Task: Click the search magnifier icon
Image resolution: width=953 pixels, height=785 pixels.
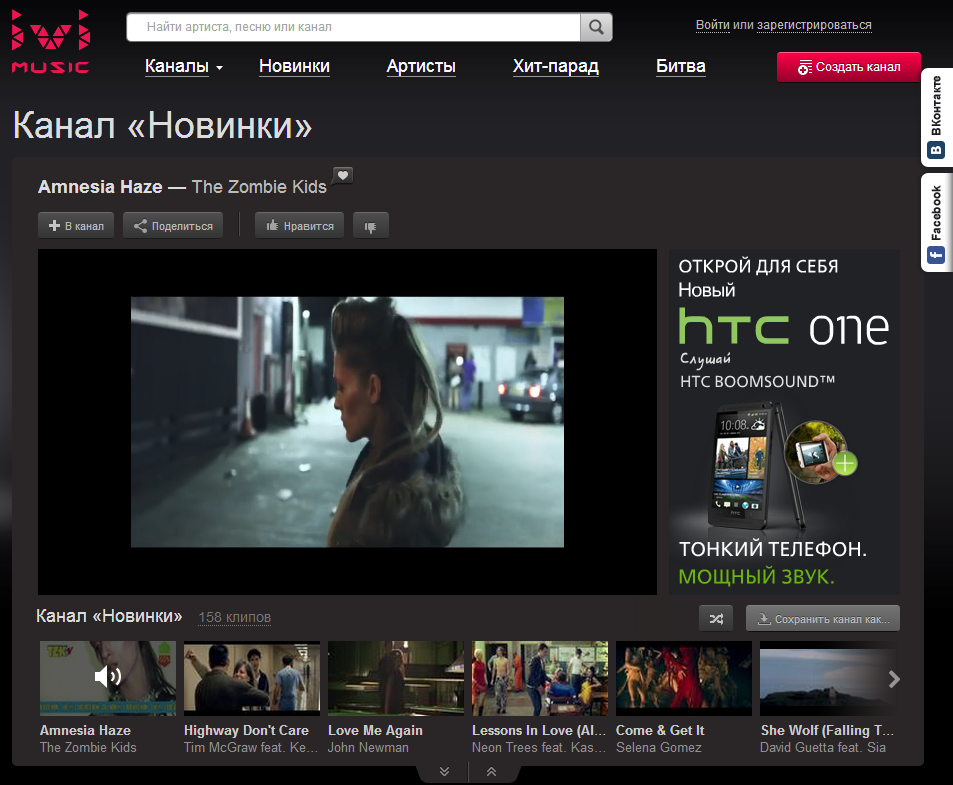Action: tap(596, 27)
